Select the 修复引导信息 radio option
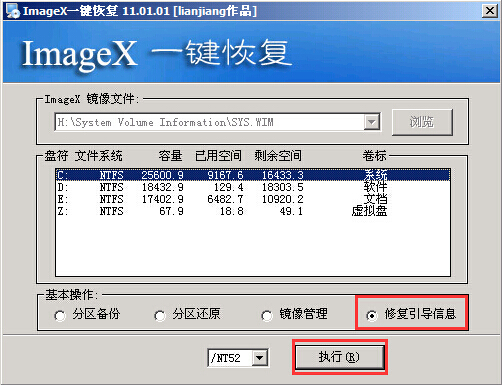The image size is (502, 385). coord(372,315)
